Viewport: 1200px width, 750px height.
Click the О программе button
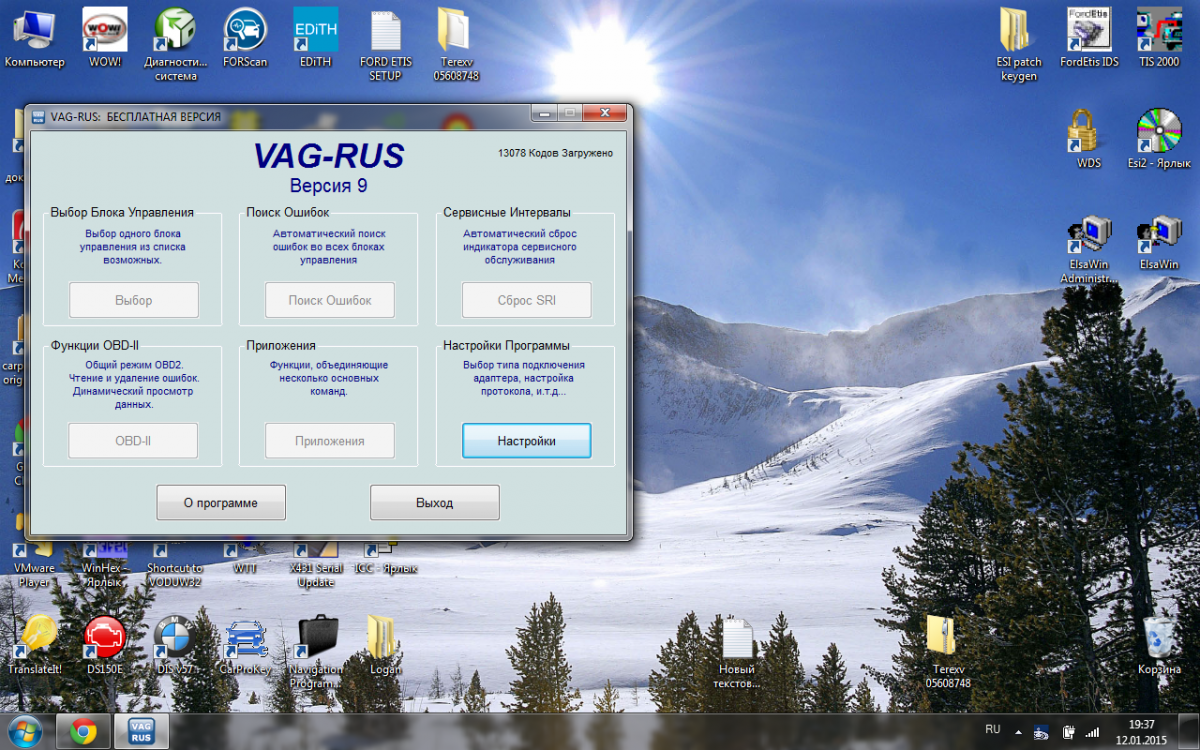tap(221, 503)
